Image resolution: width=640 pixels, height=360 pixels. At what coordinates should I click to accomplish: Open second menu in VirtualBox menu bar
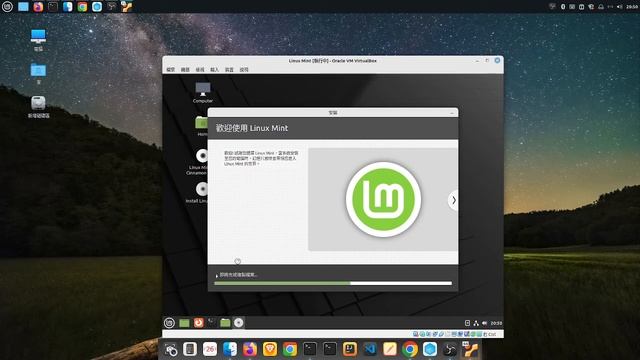[185, 70]
